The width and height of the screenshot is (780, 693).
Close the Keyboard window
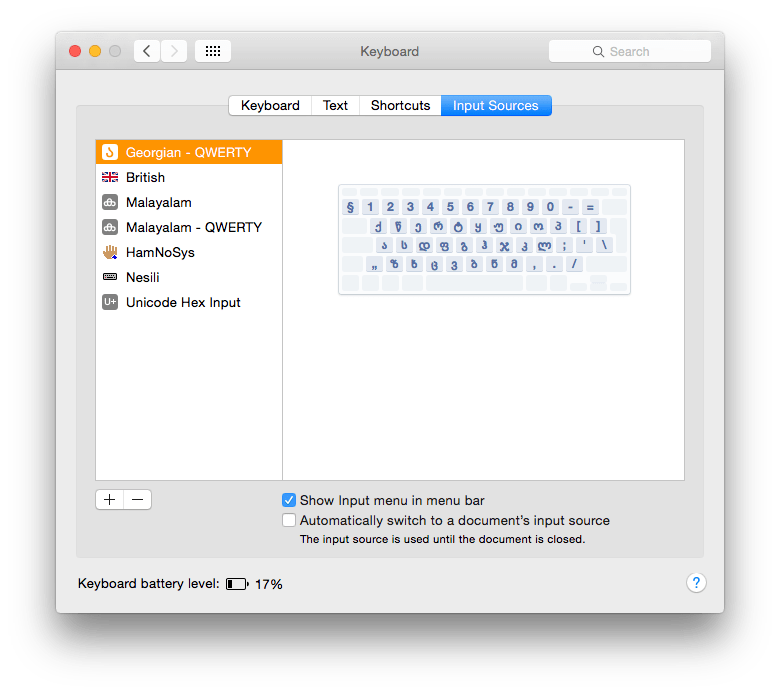coord(75,51)
